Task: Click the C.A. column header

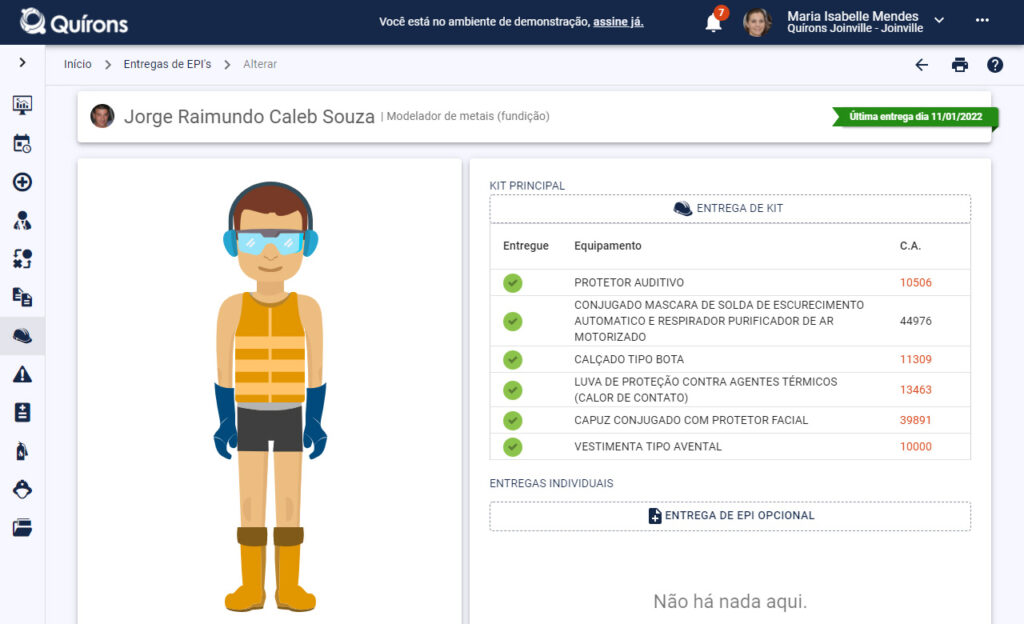Action: (910, 246)
